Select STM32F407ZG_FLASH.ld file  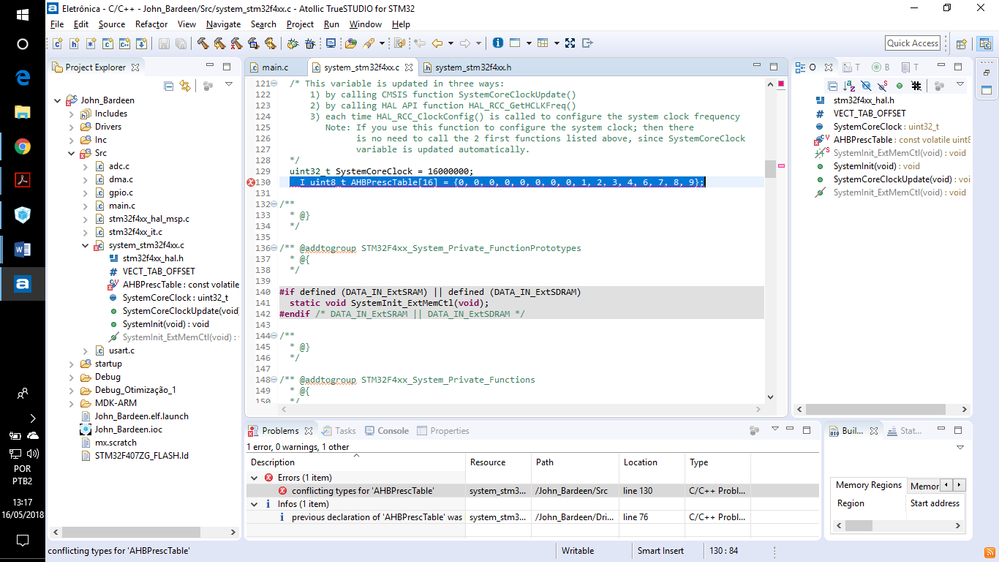141,456
